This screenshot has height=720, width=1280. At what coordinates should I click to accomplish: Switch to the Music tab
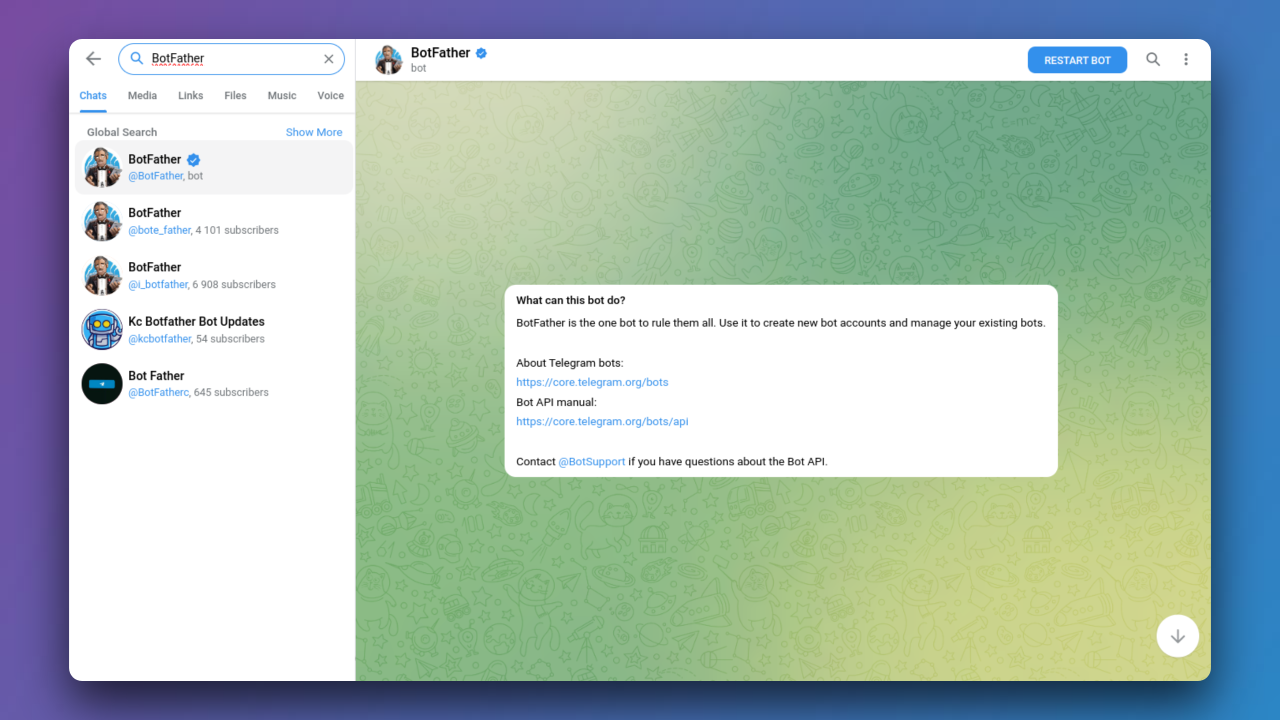[x=282, y=96]
